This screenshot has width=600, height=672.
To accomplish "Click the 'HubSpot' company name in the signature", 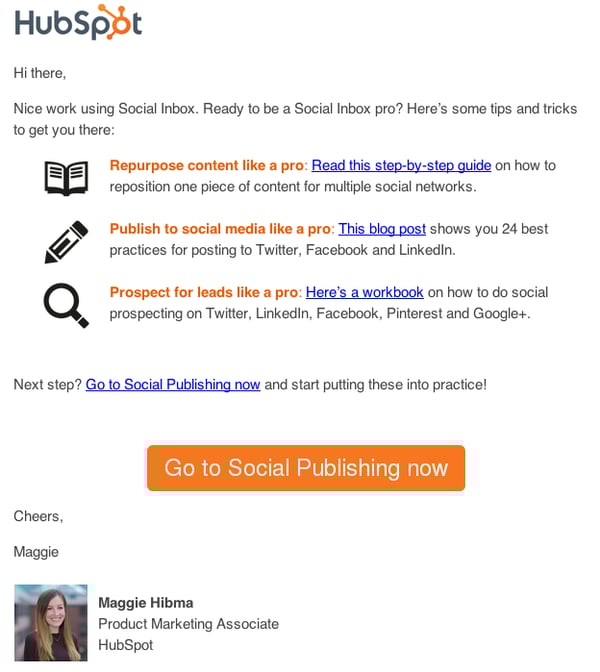I will (x=126, y=645).
